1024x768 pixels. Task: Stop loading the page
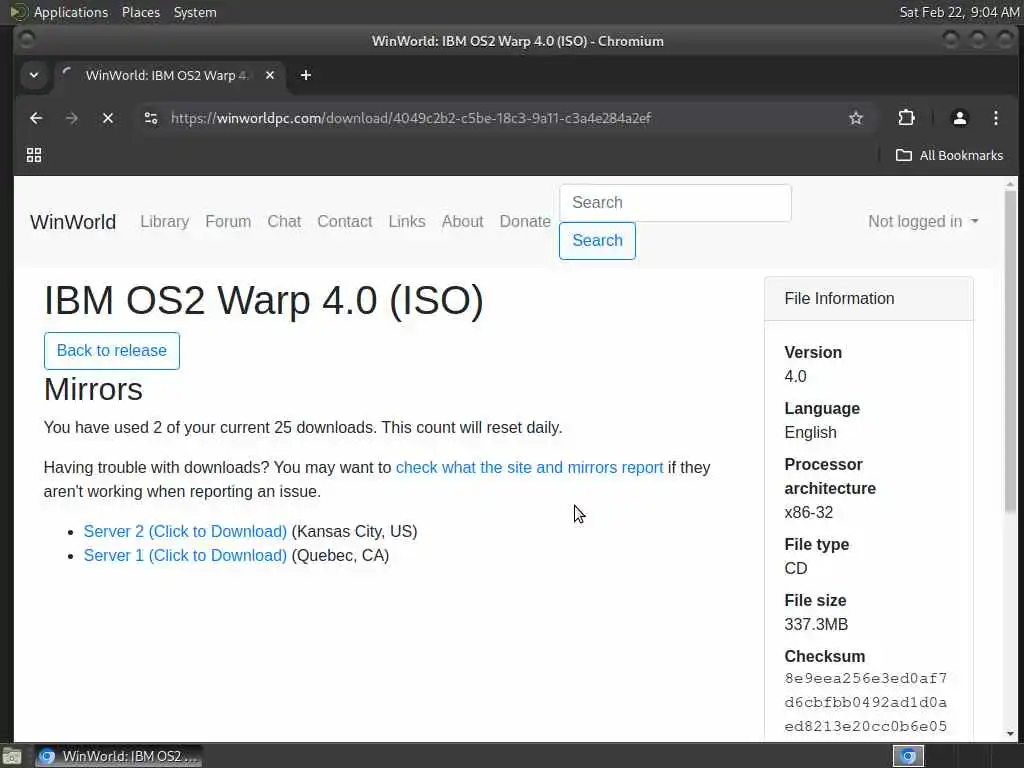(x=108, y=118)
